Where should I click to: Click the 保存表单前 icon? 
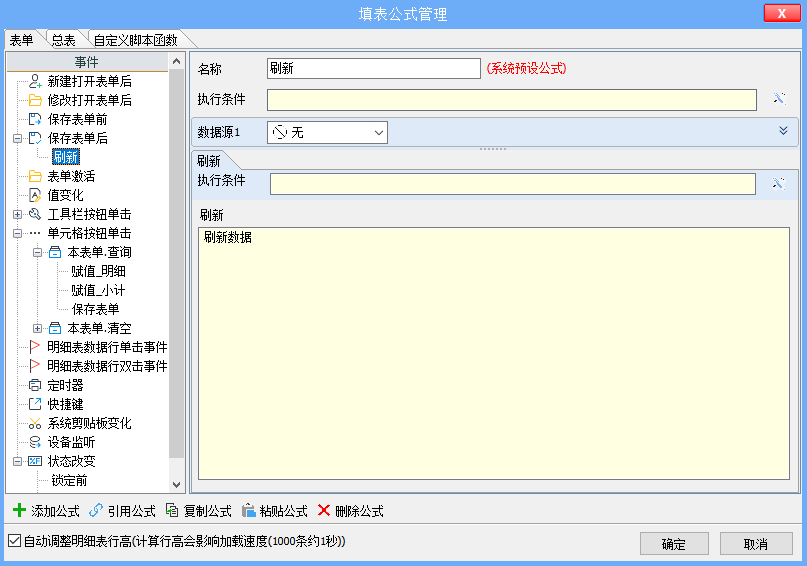(x=35, y=119)
